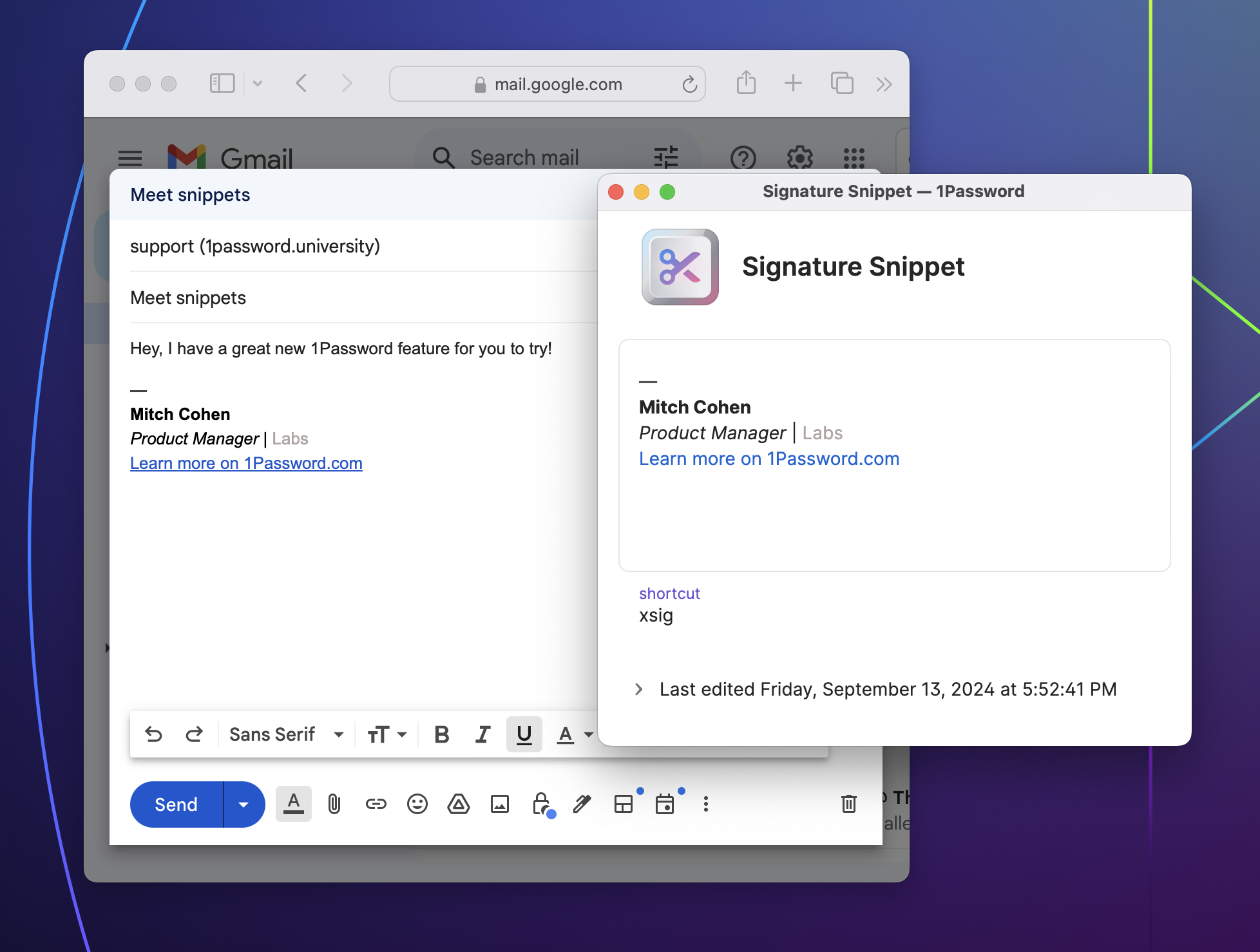Screen dimensions: 1260x952
Task: Show more Safari toolbar items
Action: (x=884, y=84)
